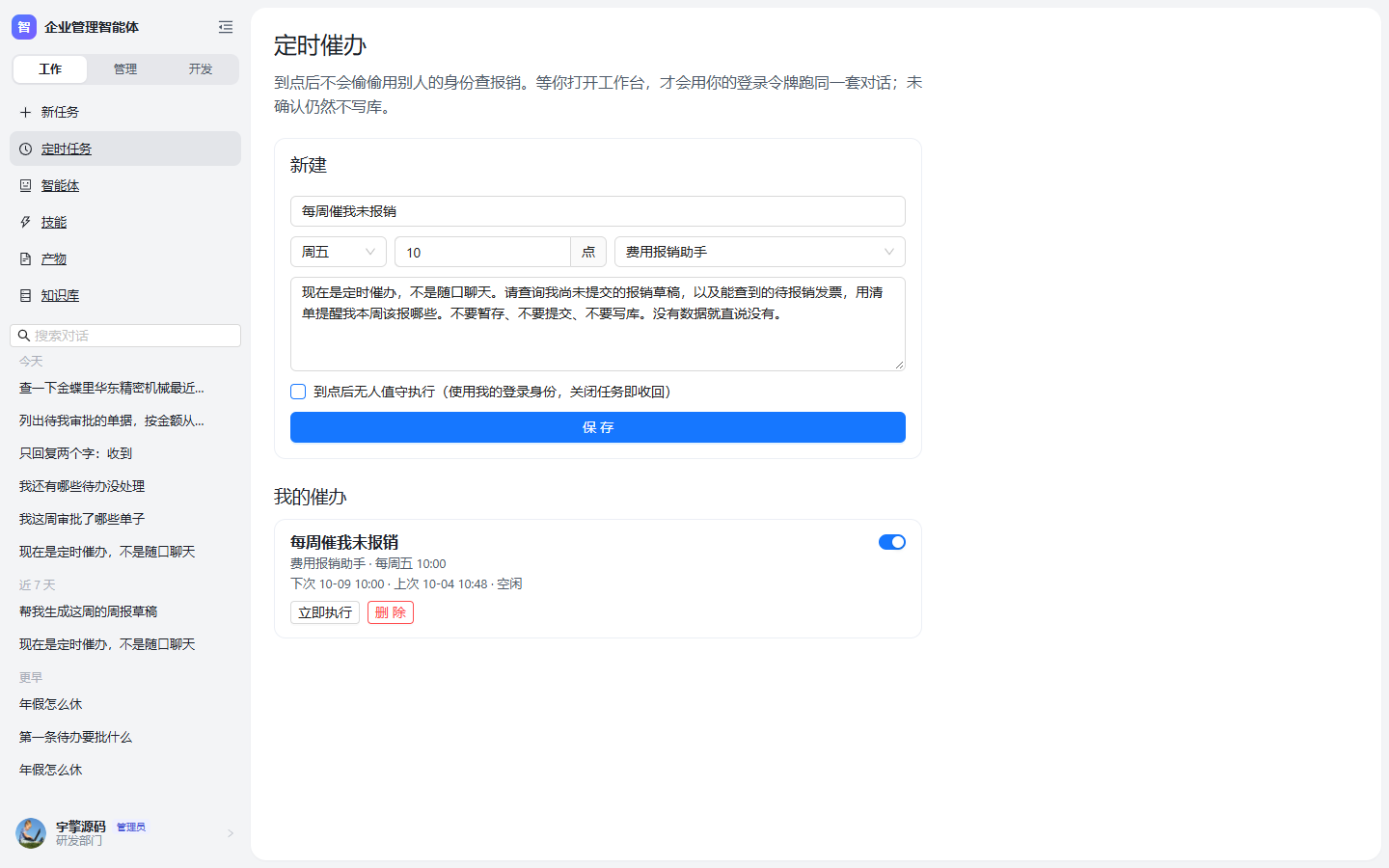Screen dimensions: 1389x868
Task: Open conversation 我这周审批了哪些单子
Action: tap(82, 519)
